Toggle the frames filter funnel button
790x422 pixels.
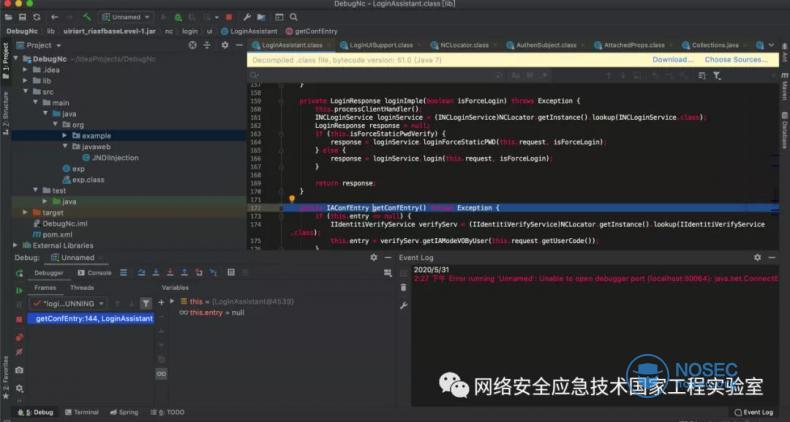(146, 303)
